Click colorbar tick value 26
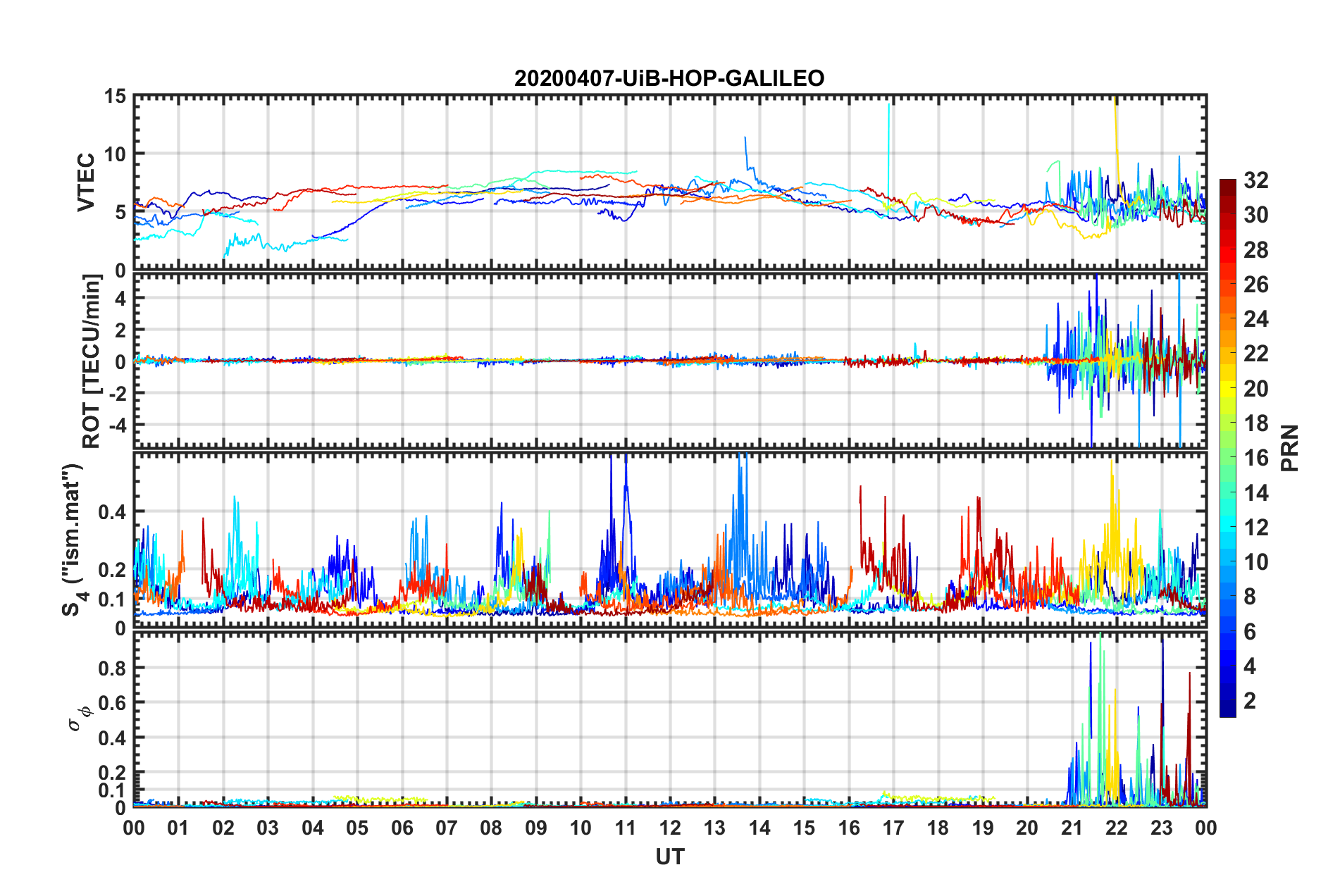 (1255, 285)
